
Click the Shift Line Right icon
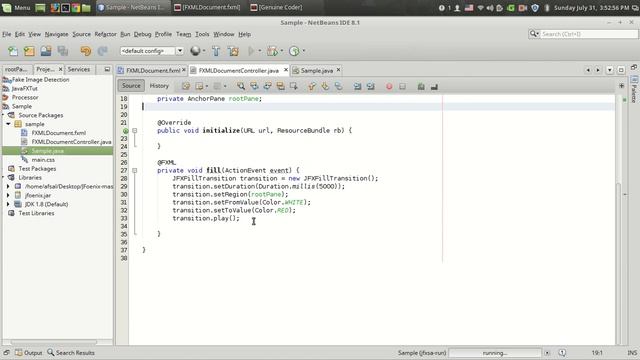coord(371,86)
